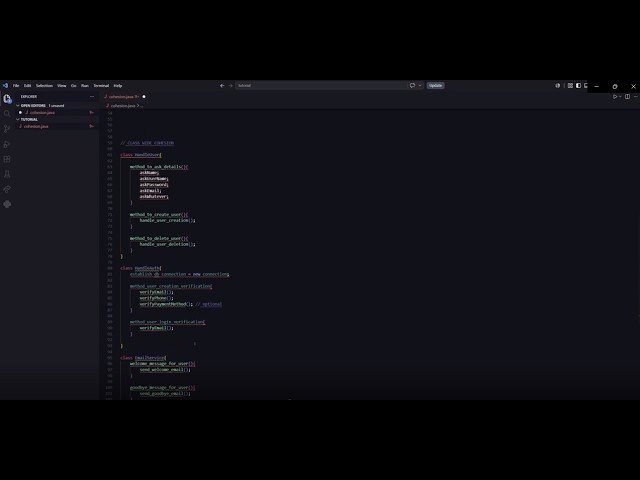Toggle the primary side bar layout icon
Image resolution: width=640 pixels, height=480 pixels.
578,86
